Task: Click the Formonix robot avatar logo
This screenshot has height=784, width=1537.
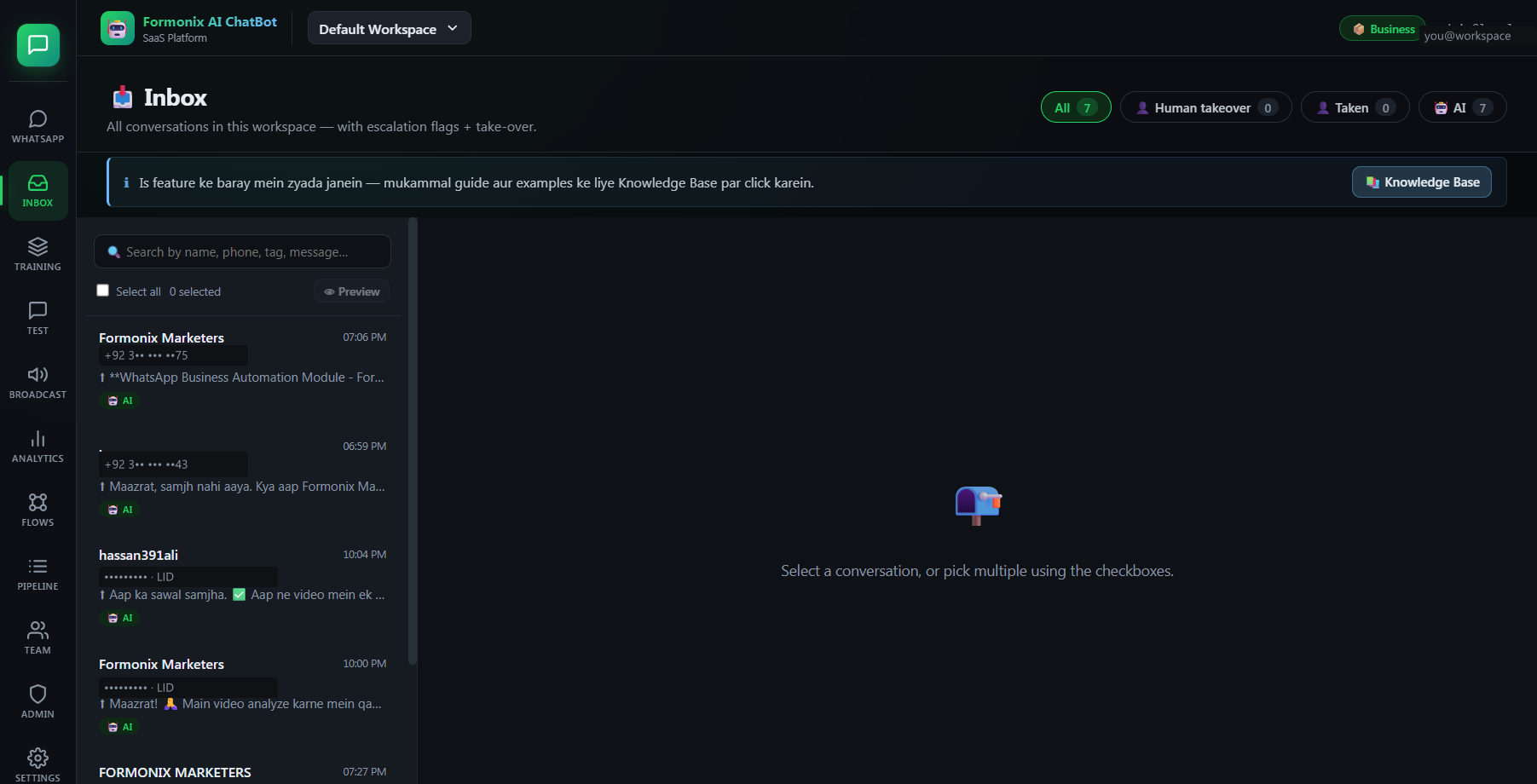Action: 118,28
